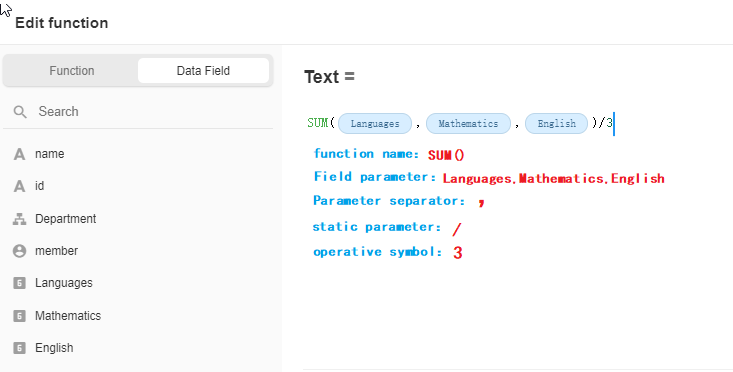This screenshot has width=733, height=372.
Task: Place cursor after the 3 in formula
Action: 613,123
